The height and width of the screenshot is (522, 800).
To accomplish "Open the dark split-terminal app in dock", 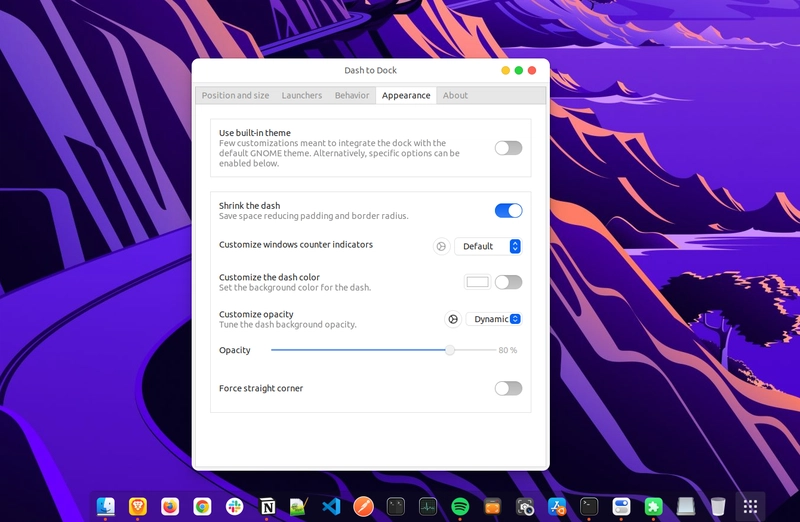I will 395,506.
